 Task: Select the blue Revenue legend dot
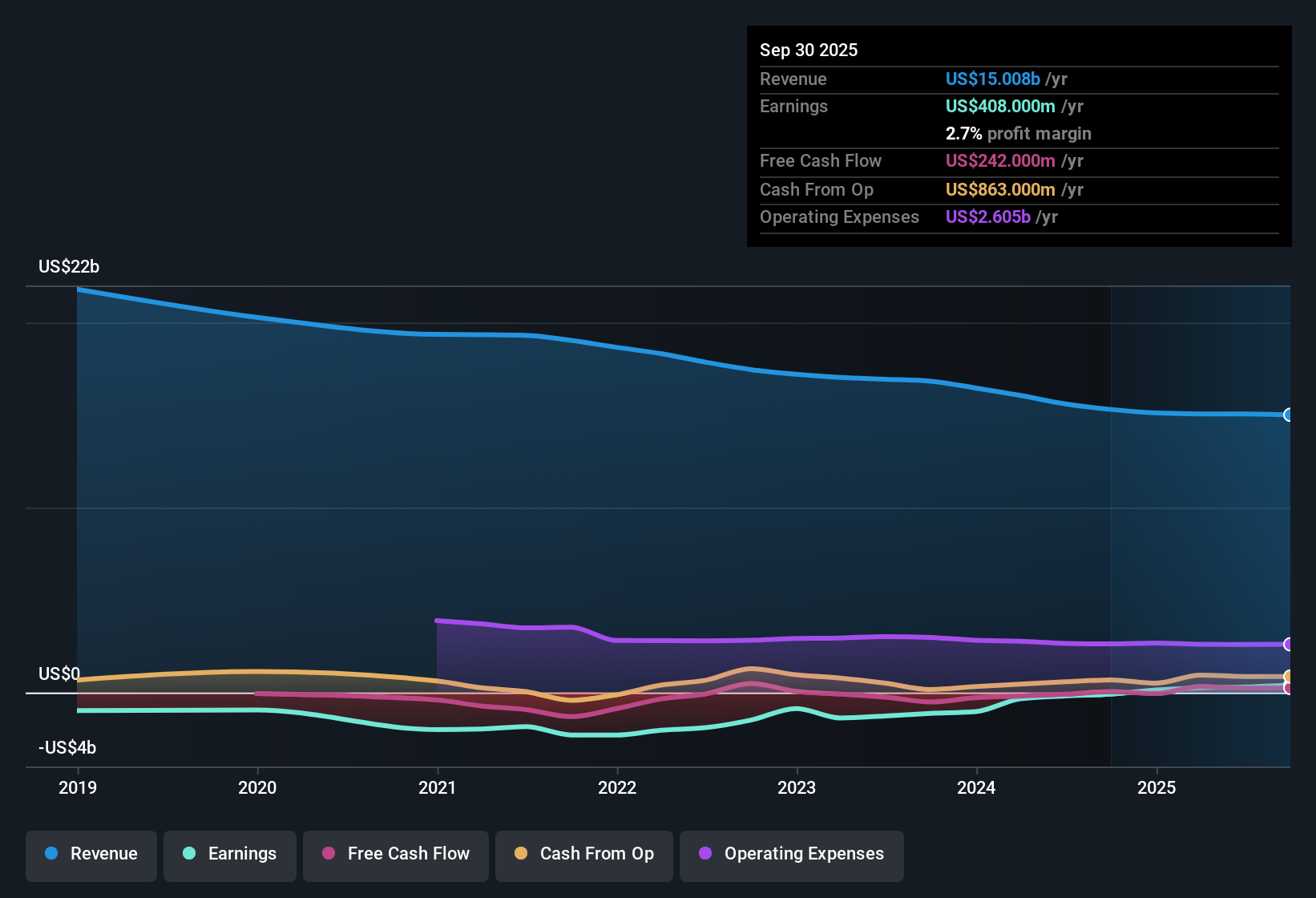coord(50,854)
